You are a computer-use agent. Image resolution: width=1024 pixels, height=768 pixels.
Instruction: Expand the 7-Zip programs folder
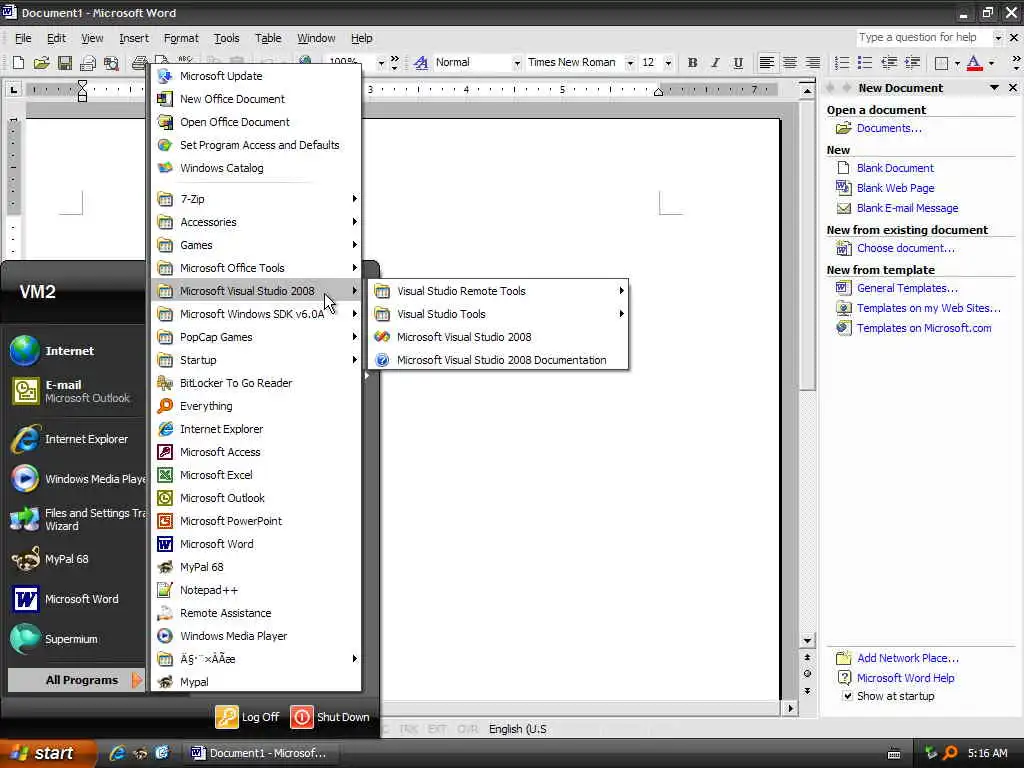click(257, 199)
